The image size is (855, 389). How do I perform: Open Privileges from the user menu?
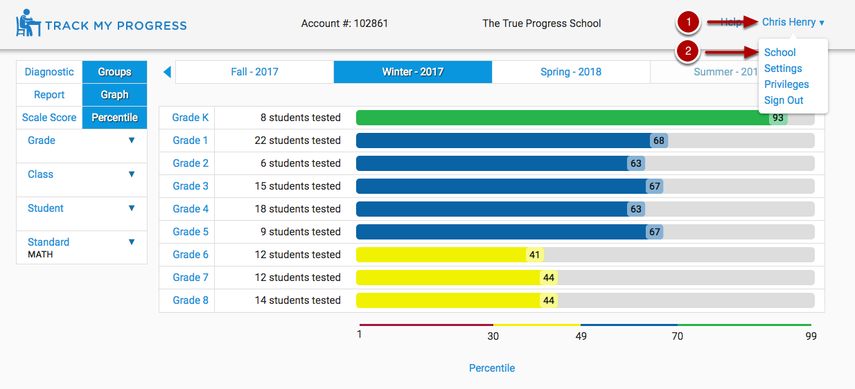[x=786, y=85]
